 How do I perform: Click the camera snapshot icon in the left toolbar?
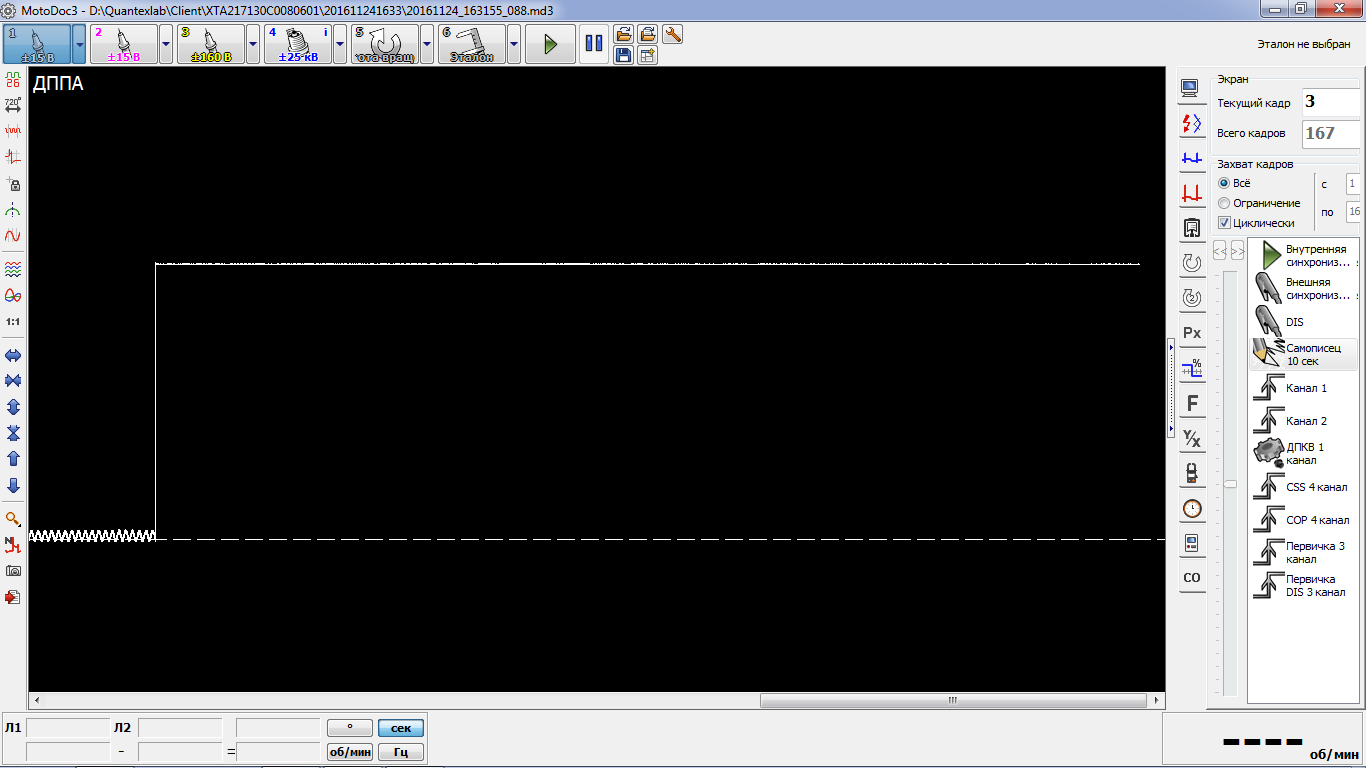[x=13, y=571]
